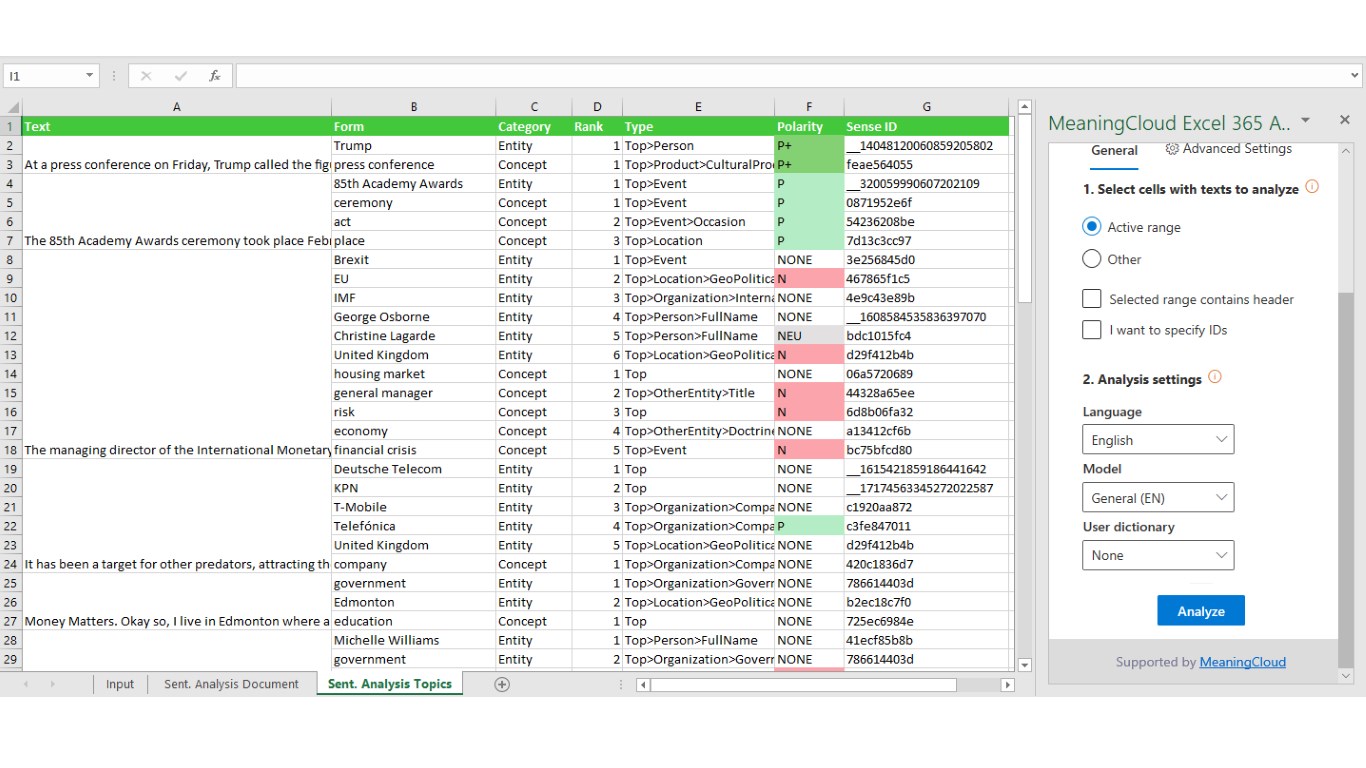1366x768 pixels.
Task: Switch to the Input sheet tab
Action: click(x=120, y=684)
